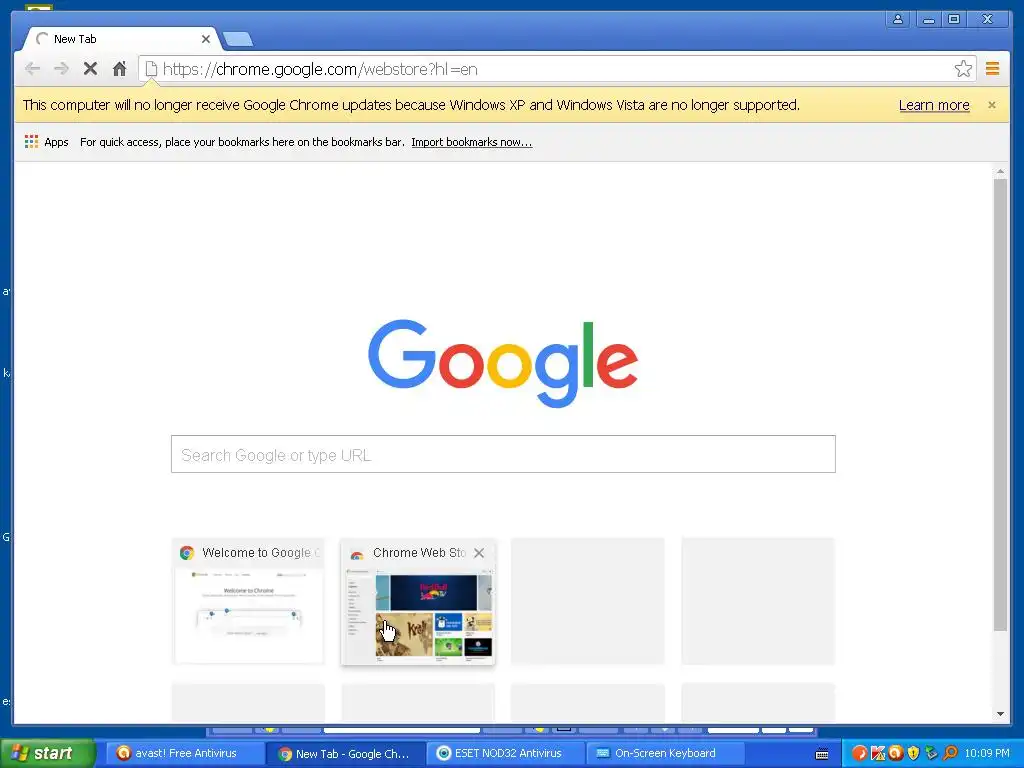Open the Windows Start menu
The width and height of the screenshot is (1024, 768).
click(47, 753)
